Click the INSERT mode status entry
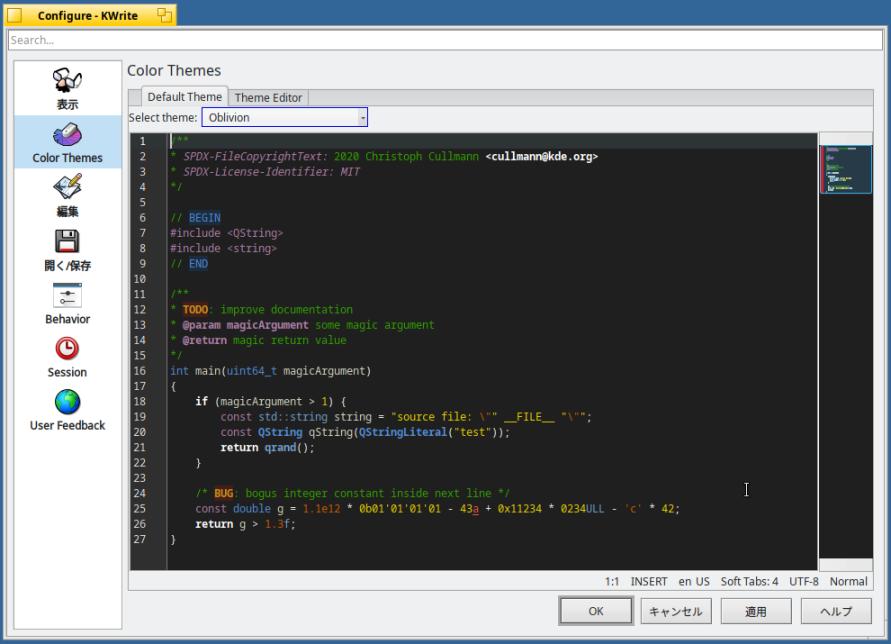 point(649,581)
